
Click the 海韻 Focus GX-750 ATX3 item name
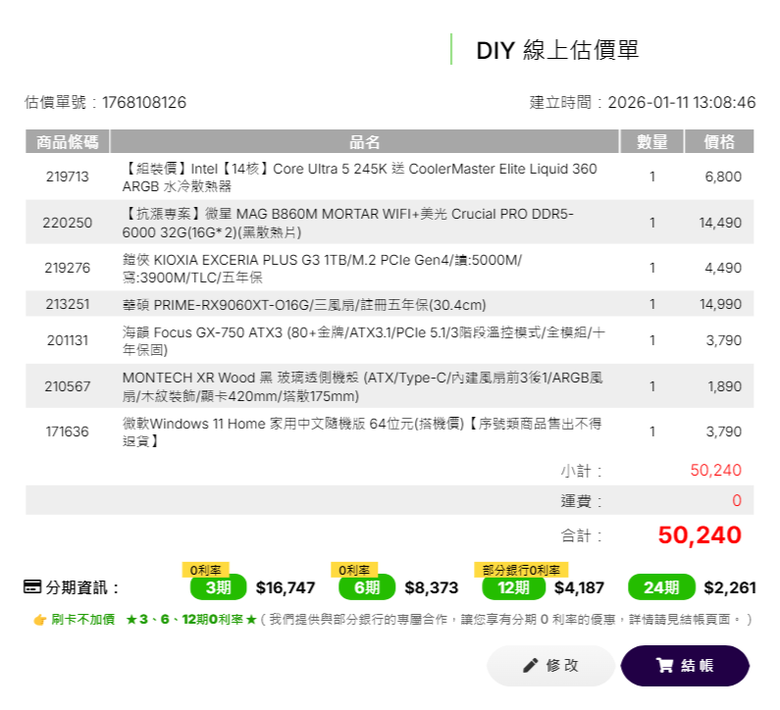[364, 341]
